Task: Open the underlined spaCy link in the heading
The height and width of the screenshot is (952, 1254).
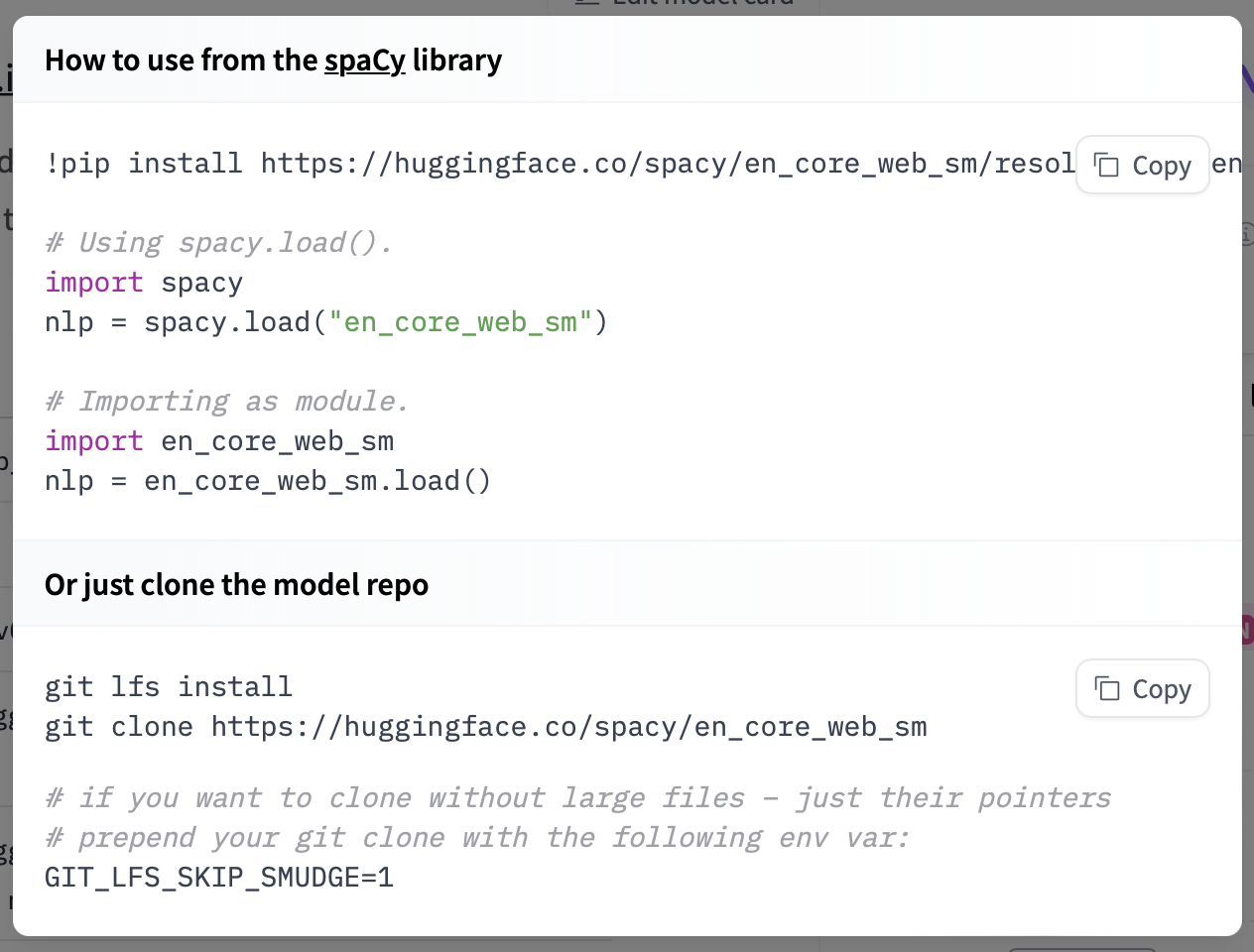Action: coord(364,60)
